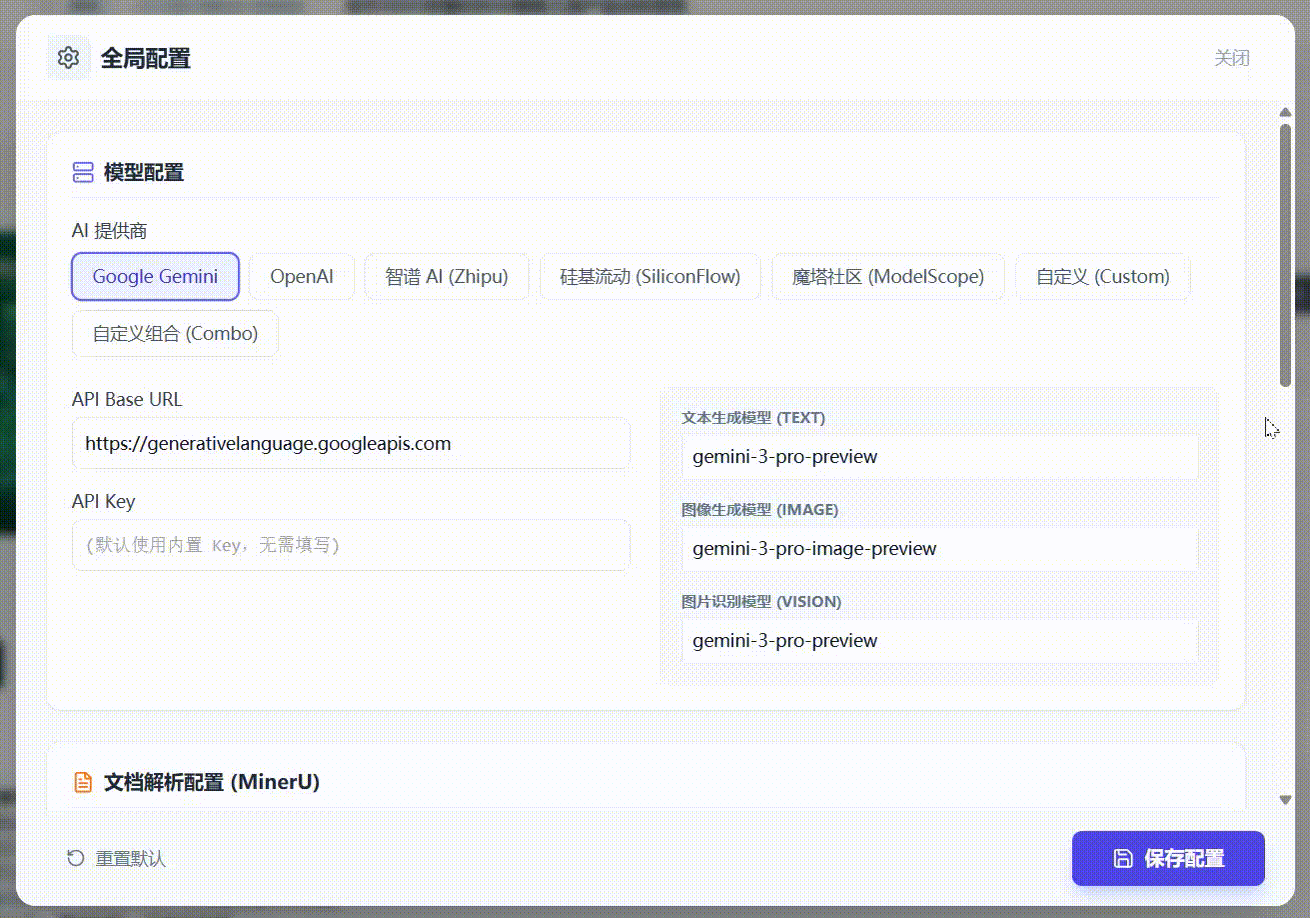Click the document icon next to 文档解析配置
1310x918 pixels.
(x=83, y=782)
